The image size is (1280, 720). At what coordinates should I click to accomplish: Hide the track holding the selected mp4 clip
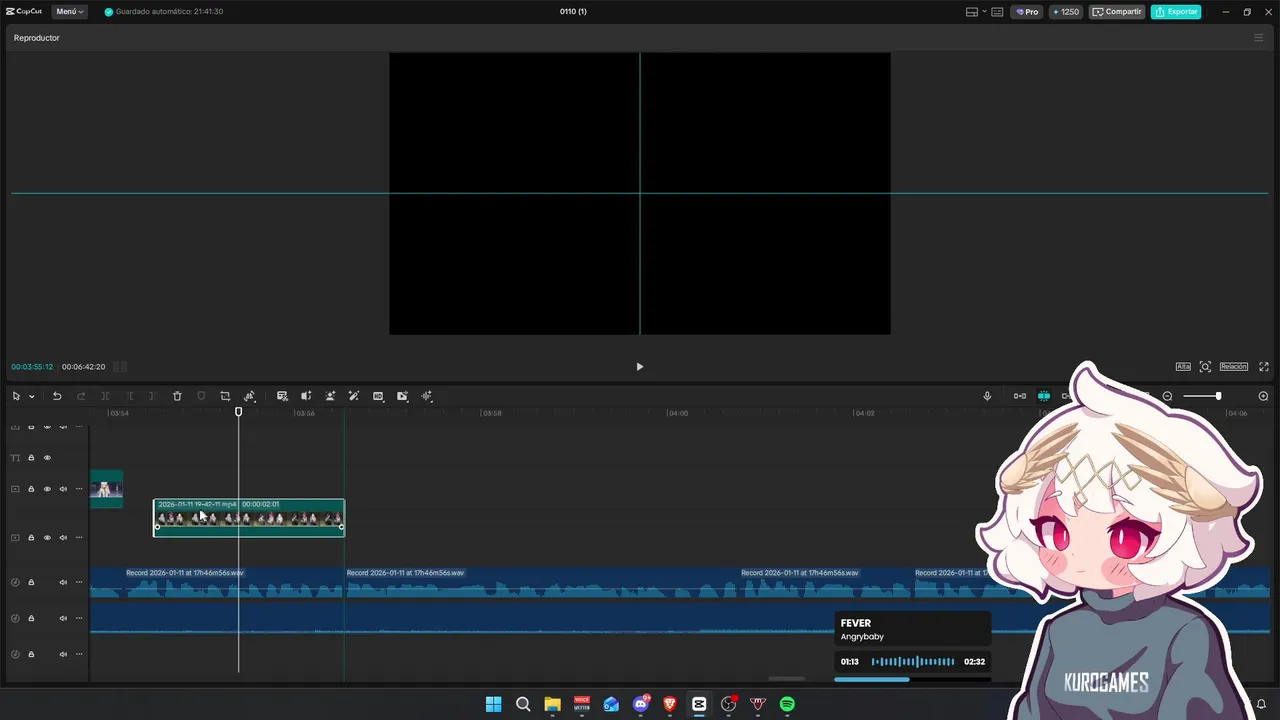pyautogui.click(x=47, y=538)
